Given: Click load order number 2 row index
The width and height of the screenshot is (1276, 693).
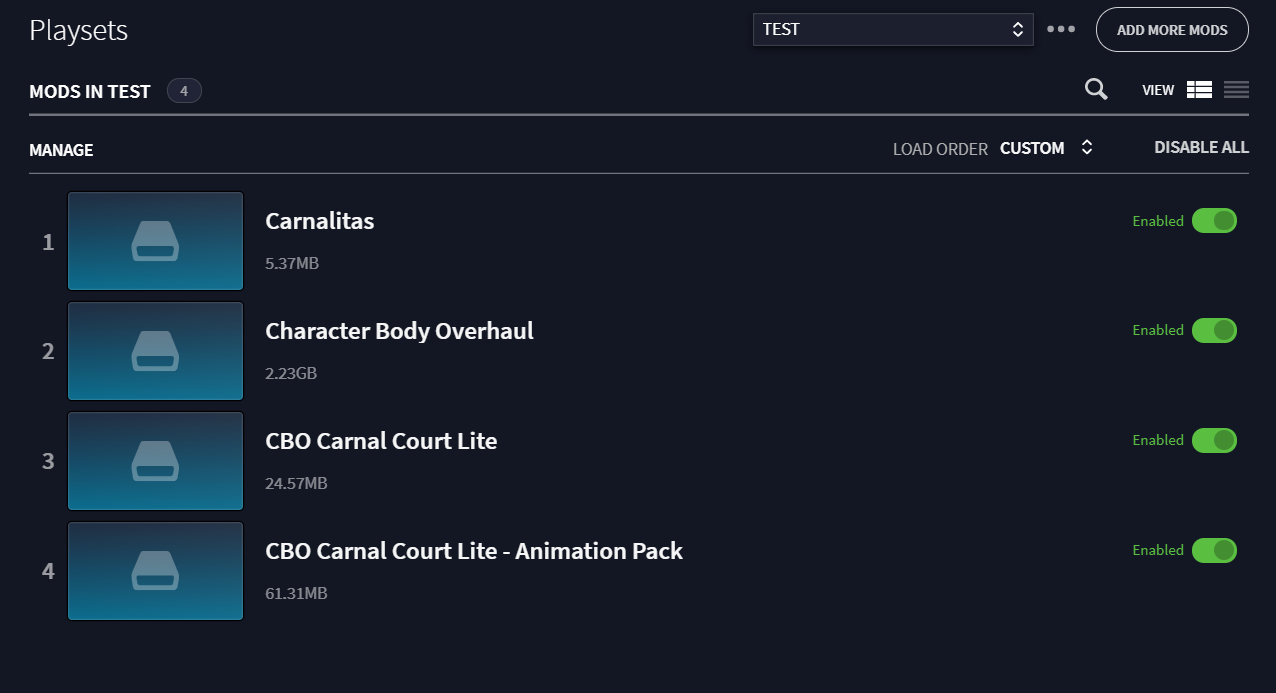Looking at the screenshot, I should (48, 352).
